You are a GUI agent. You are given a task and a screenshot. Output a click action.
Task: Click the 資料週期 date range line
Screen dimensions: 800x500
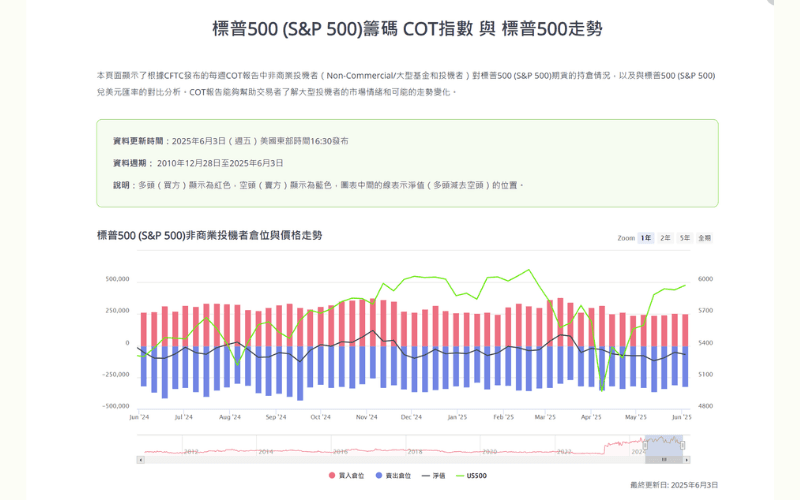coord(198,163)
